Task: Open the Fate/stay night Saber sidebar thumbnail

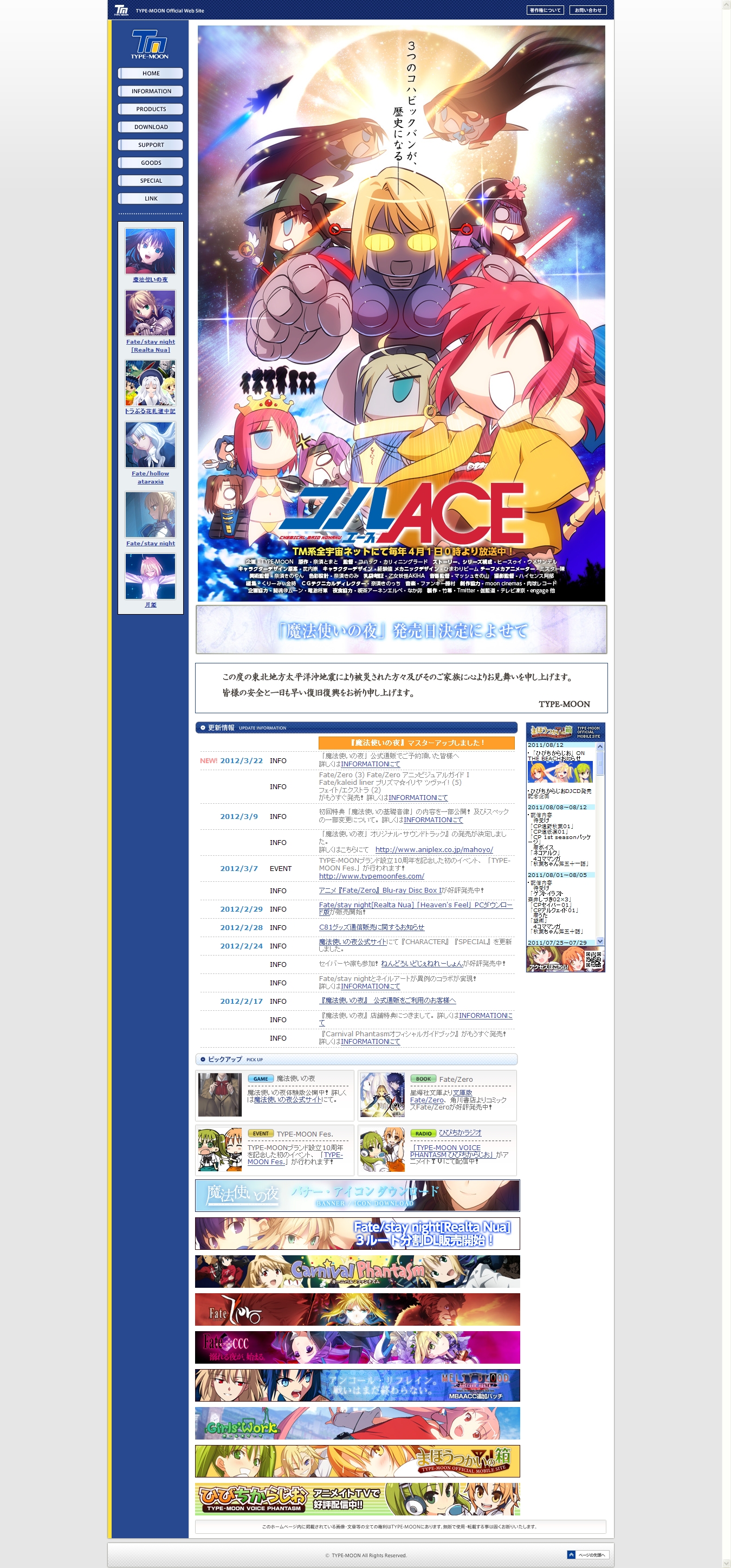Action: [x=150, y=515]
